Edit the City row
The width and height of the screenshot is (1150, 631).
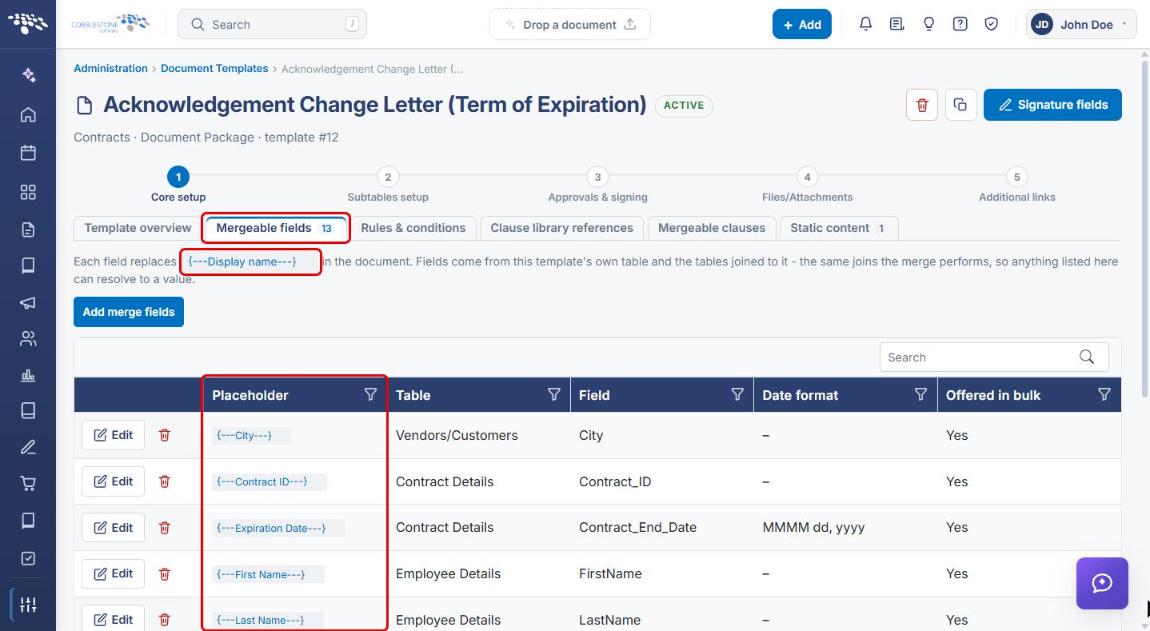click(x=113, y=435)
